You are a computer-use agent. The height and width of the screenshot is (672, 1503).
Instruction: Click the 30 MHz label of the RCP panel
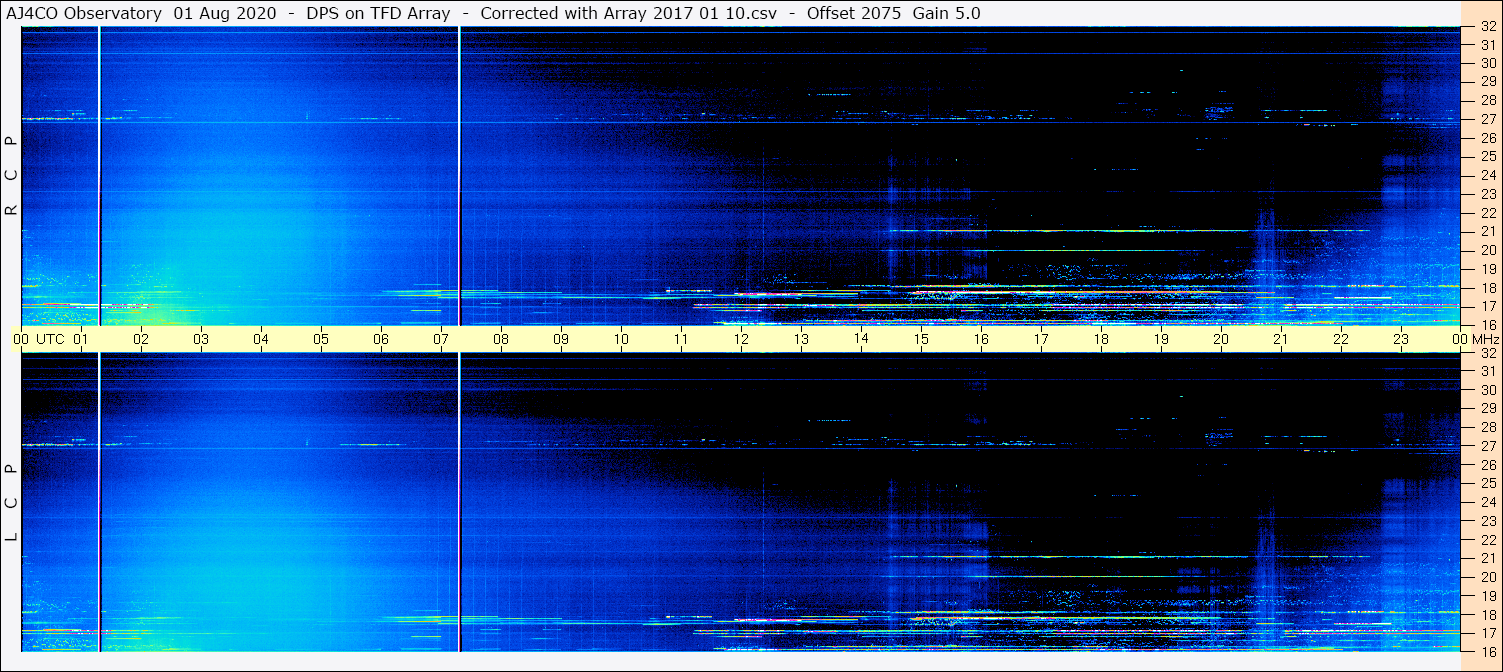1488,64
